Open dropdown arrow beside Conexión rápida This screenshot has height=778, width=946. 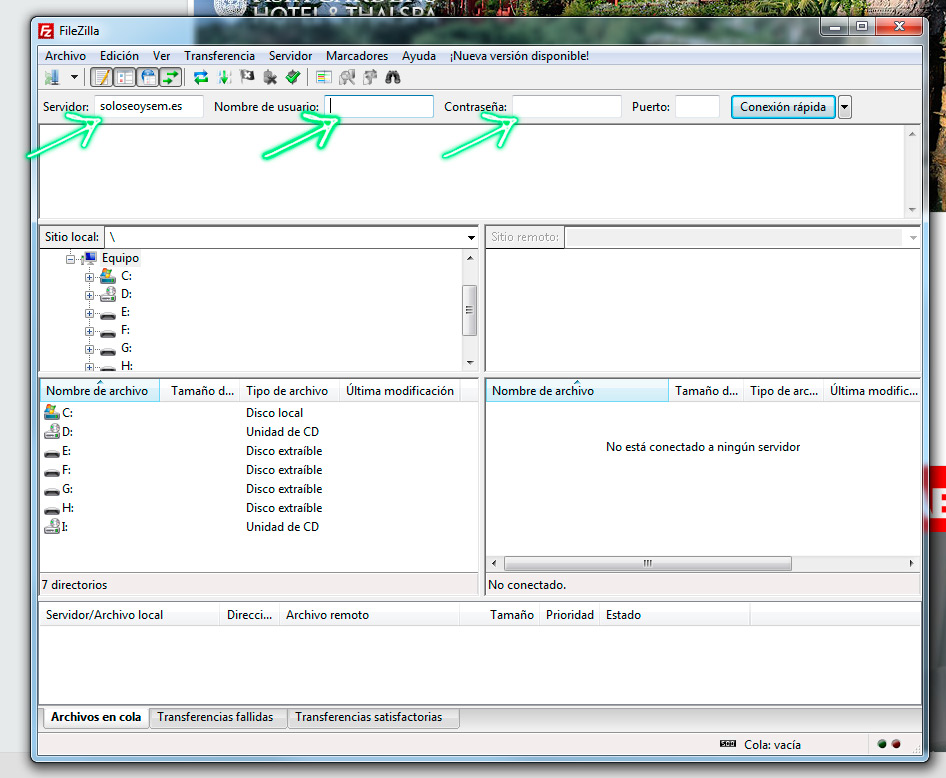pyautogui.click(x=845, y=107)
